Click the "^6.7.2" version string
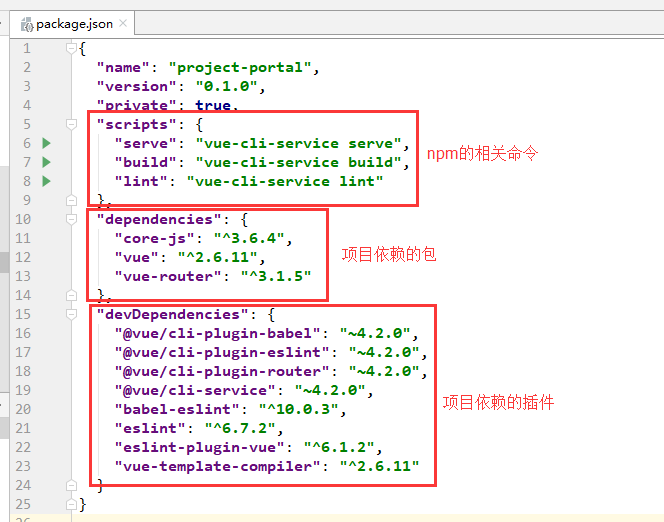The width and height of the screenshot is (664, 522). click(240, 428)
